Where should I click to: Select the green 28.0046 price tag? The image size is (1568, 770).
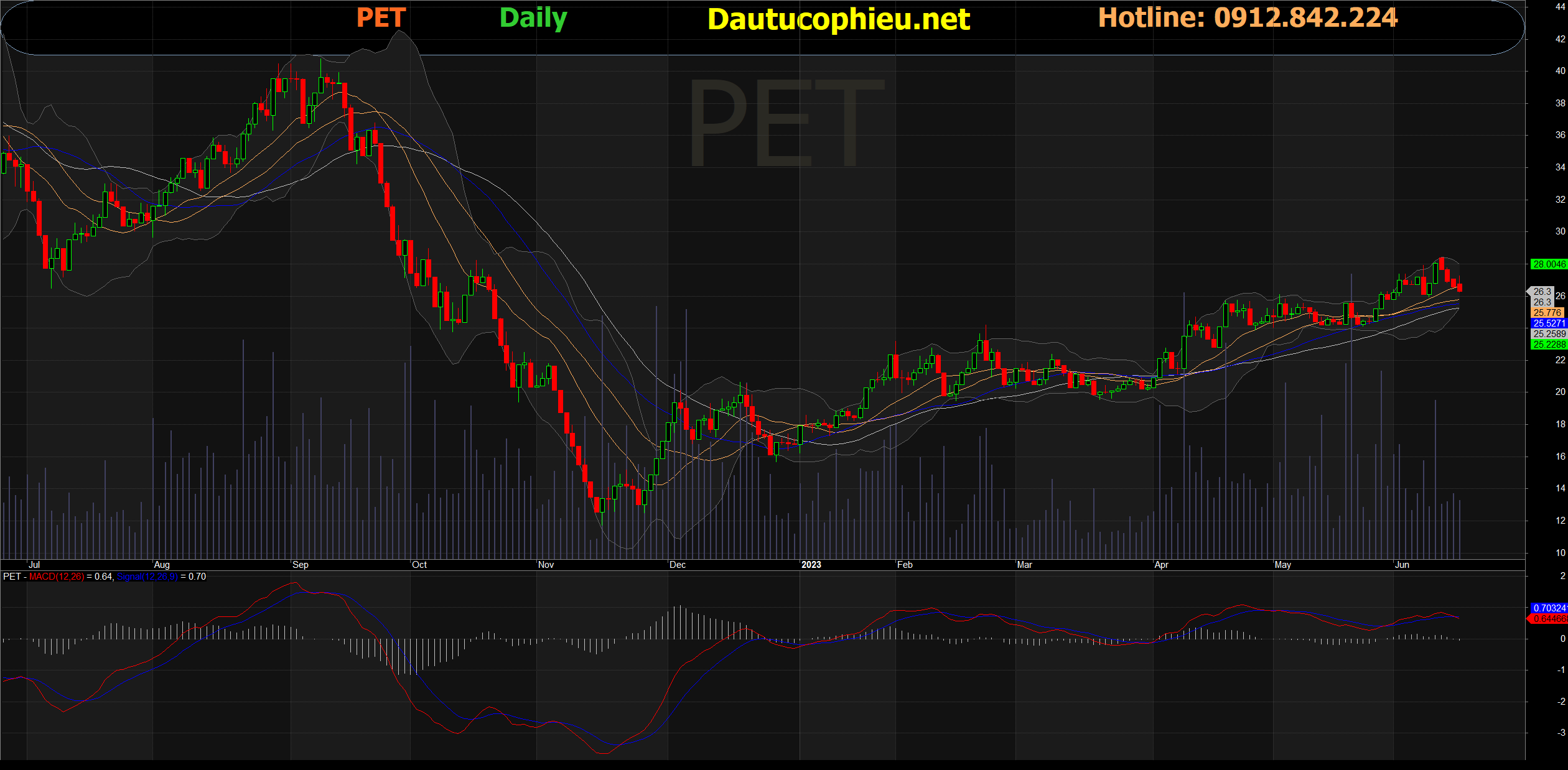coord(1549,264)
